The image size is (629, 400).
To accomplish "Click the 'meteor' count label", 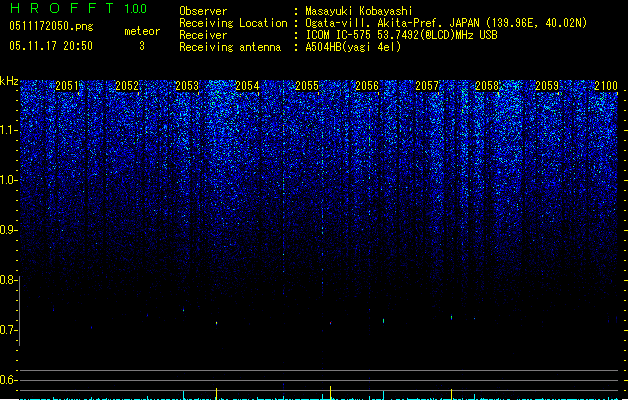I will click(142, 31).
